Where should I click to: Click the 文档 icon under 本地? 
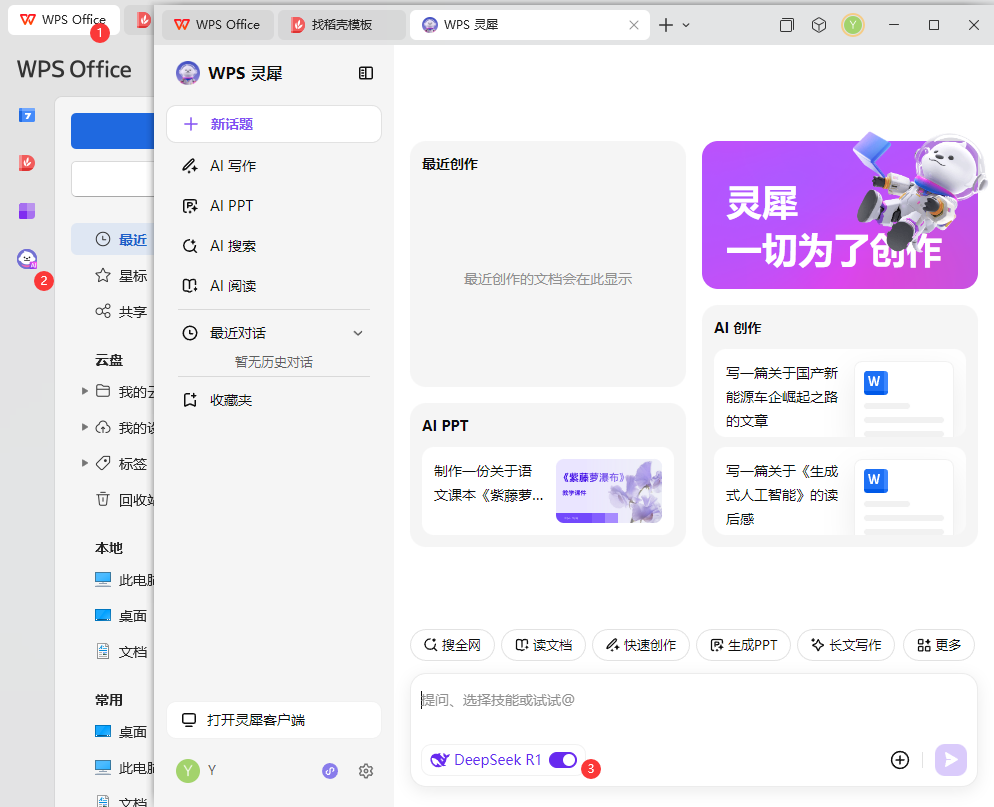[103, 651]
